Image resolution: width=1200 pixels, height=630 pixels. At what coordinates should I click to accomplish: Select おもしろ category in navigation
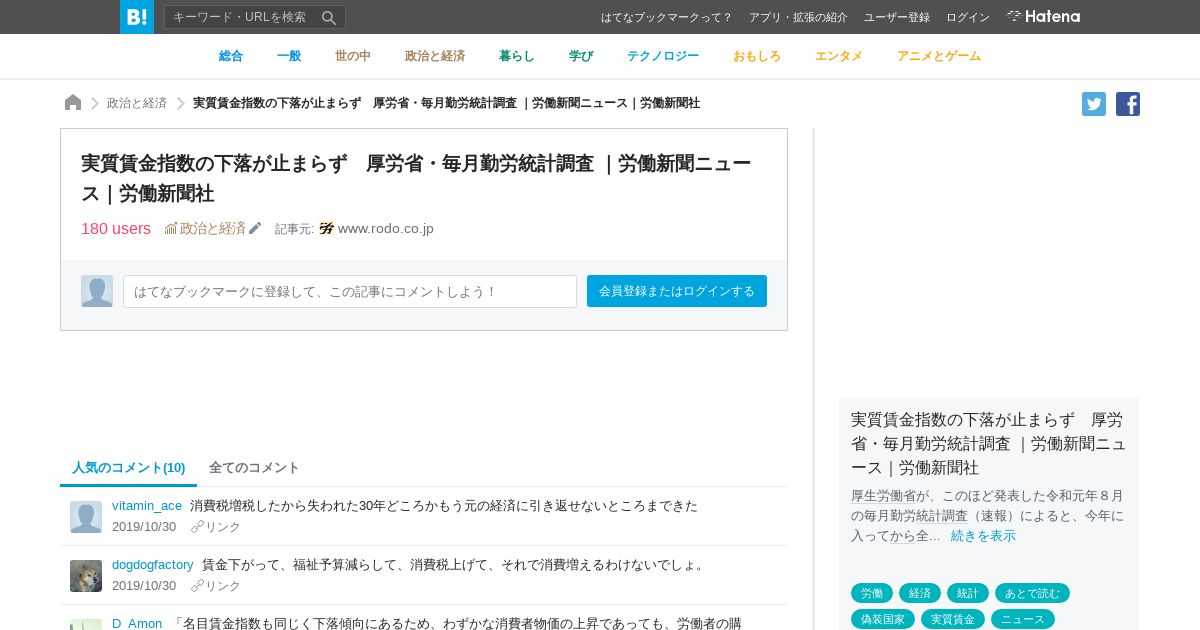pyautogui.click(x=757, y=56)
